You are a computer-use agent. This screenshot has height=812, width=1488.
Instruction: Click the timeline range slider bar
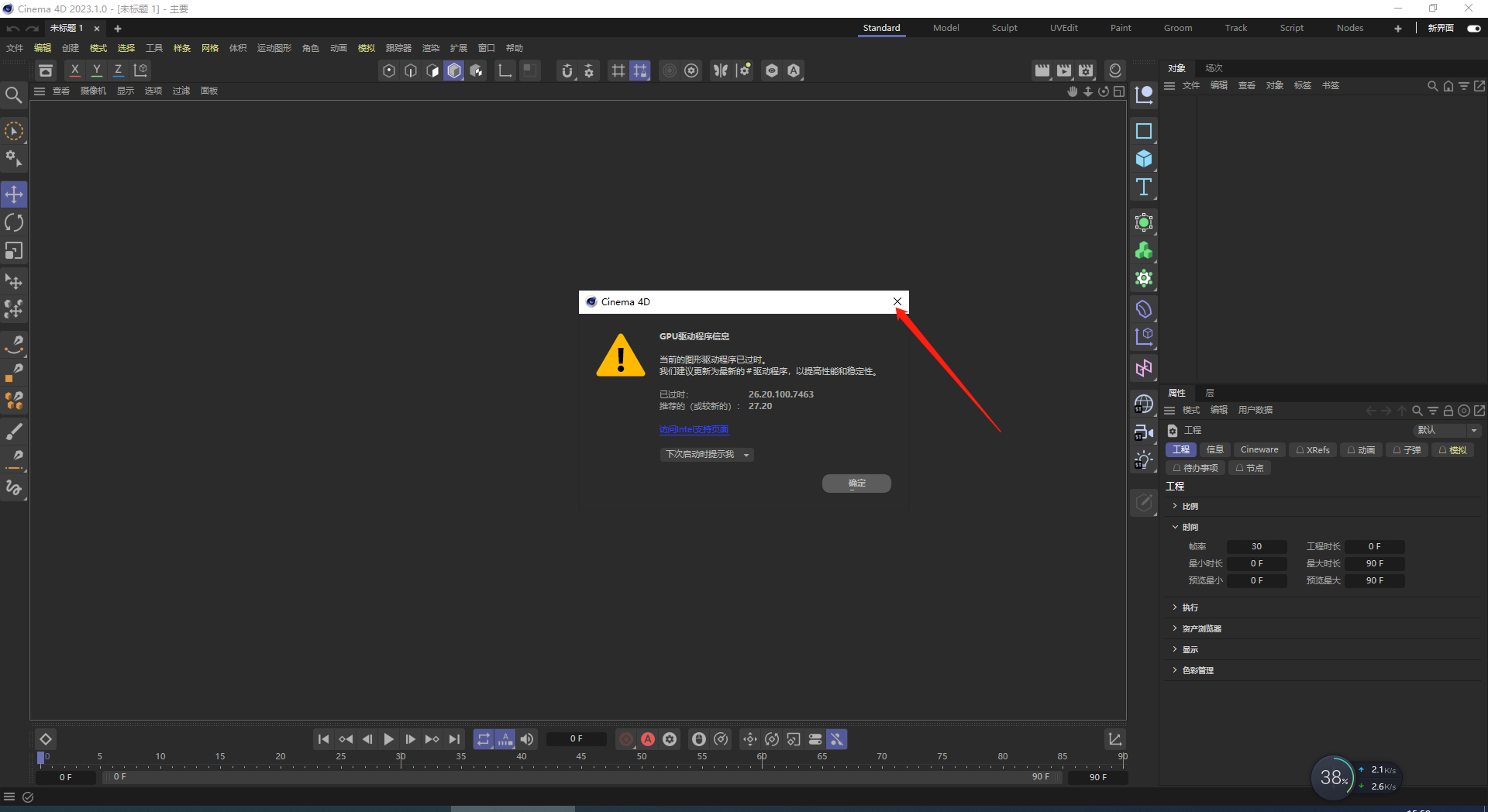(x=581, y=776)
